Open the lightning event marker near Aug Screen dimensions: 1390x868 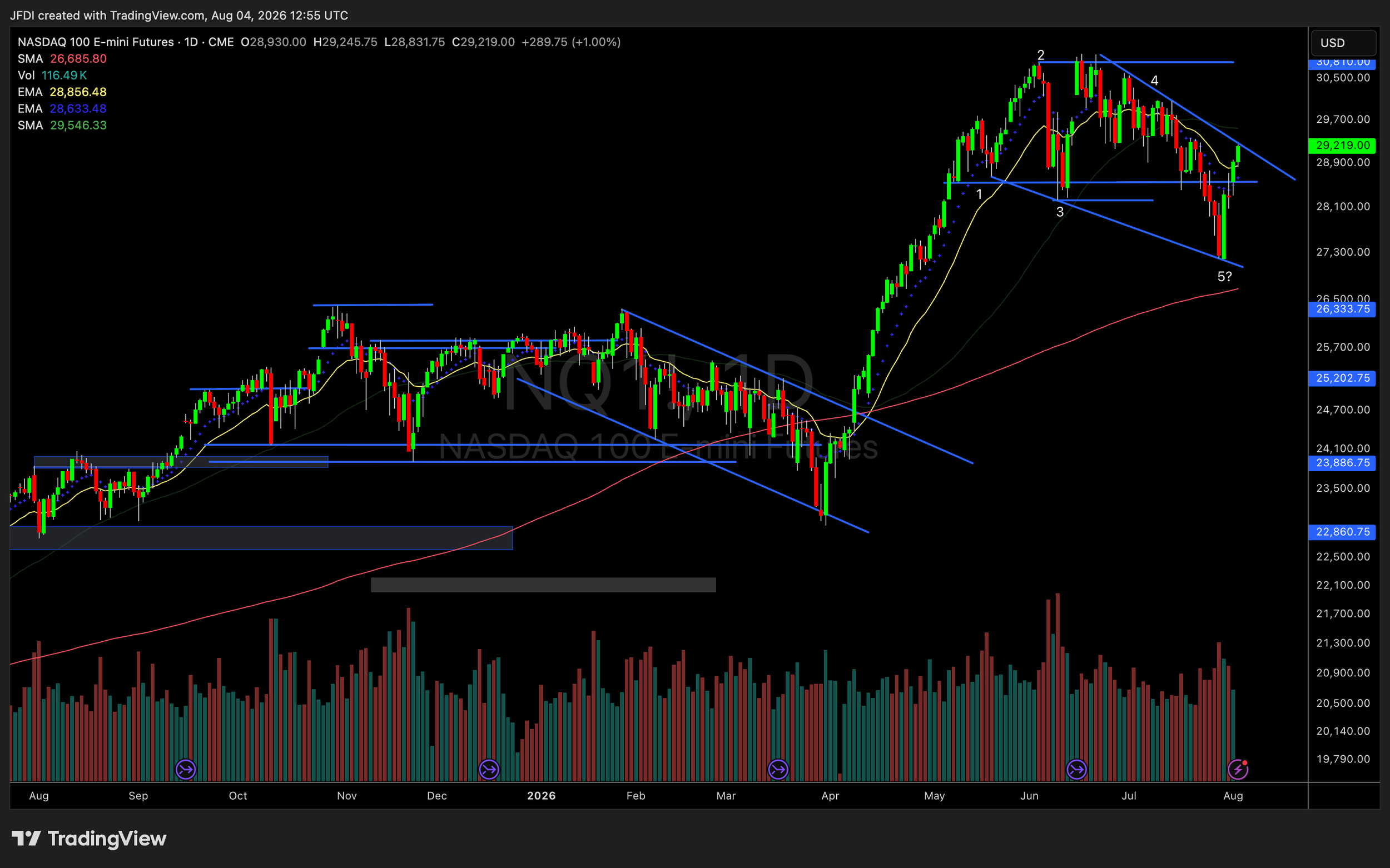(1238, 769)
